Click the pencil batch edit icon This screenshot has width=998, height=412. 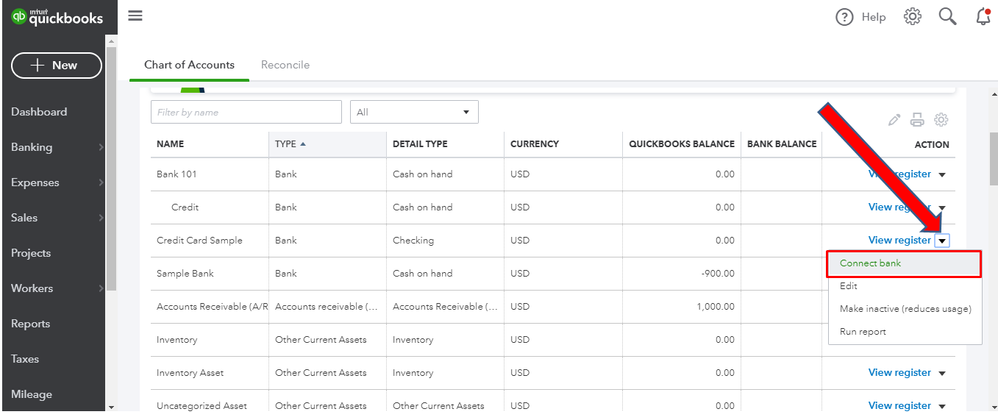tap(894, 119)
